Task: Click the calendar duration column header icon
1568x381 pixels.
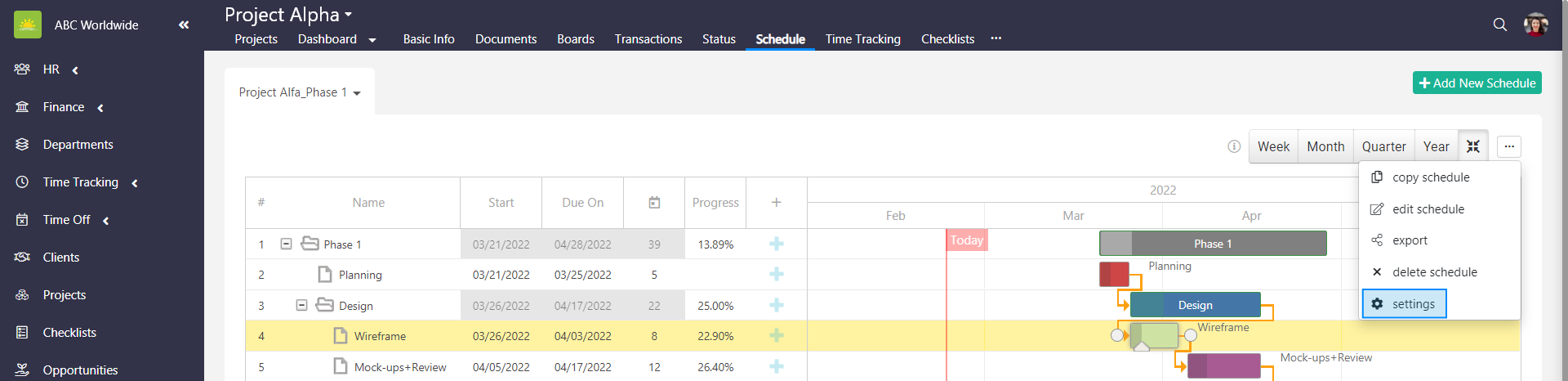Action: pyautogui.click(x=654, y=203)
